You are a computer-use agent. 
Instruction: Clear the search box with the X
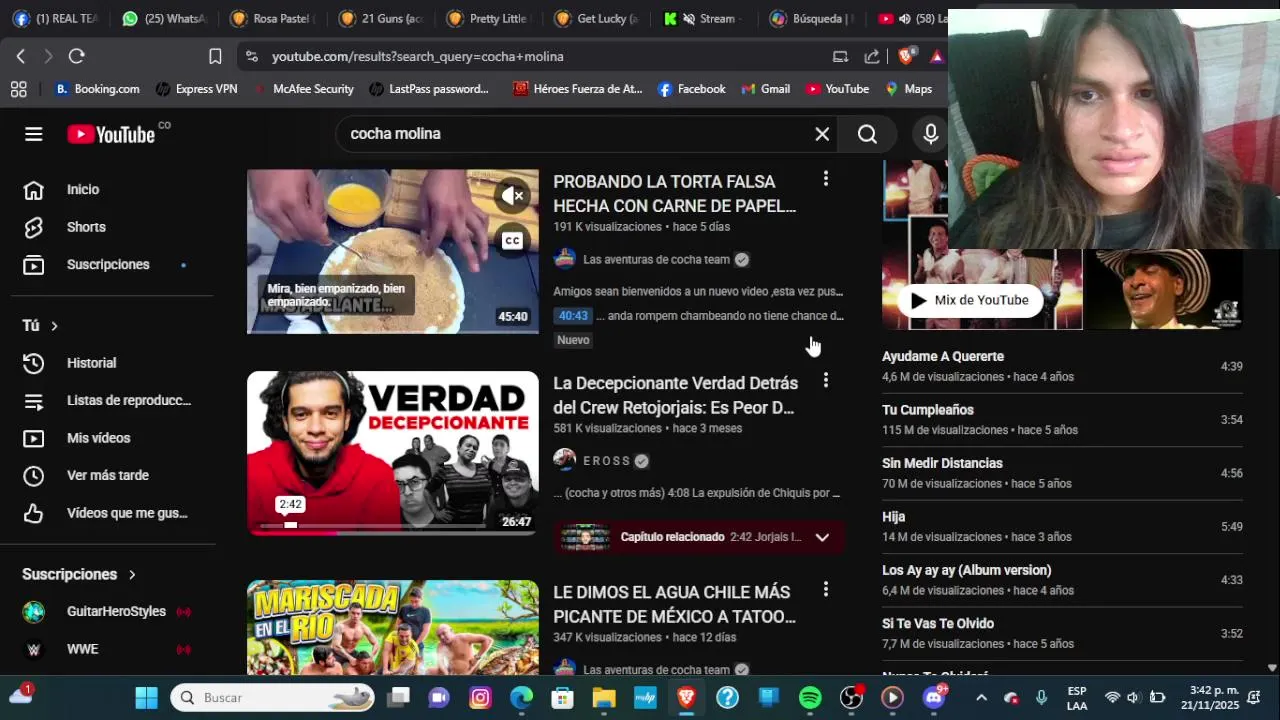(822, 134)
